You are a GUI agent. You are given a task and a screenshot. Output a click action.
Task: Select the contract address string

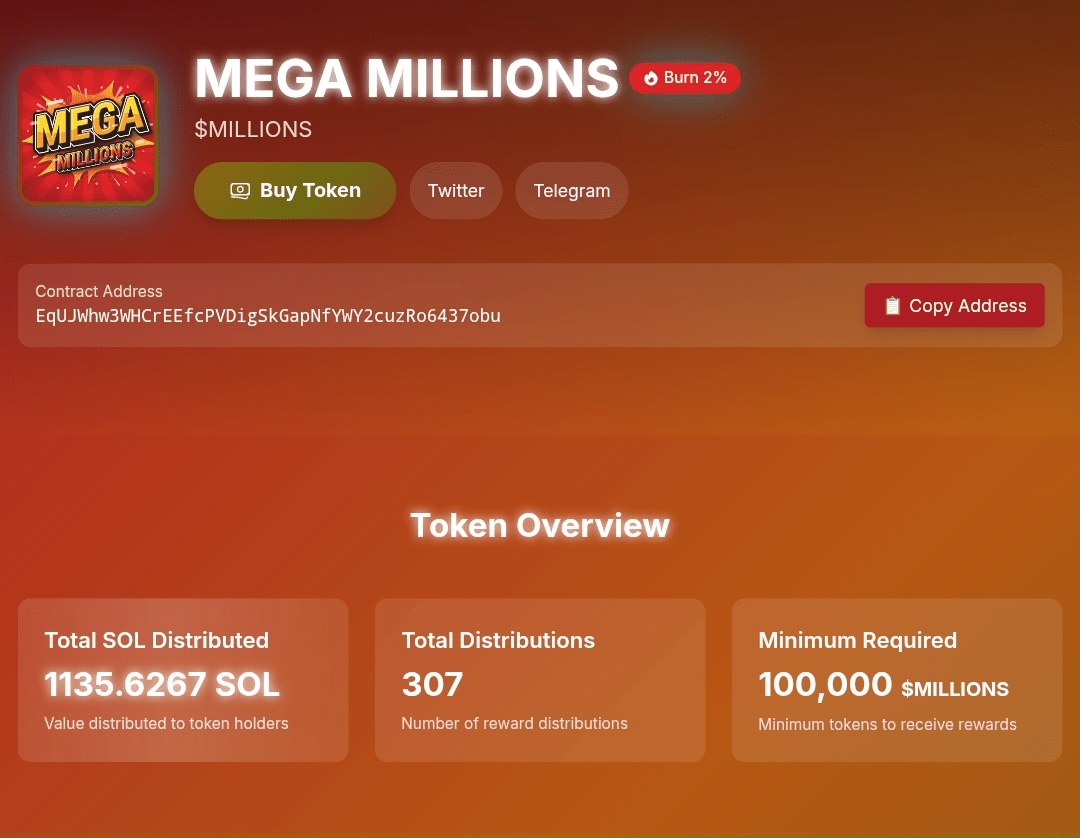click(268, 316)
